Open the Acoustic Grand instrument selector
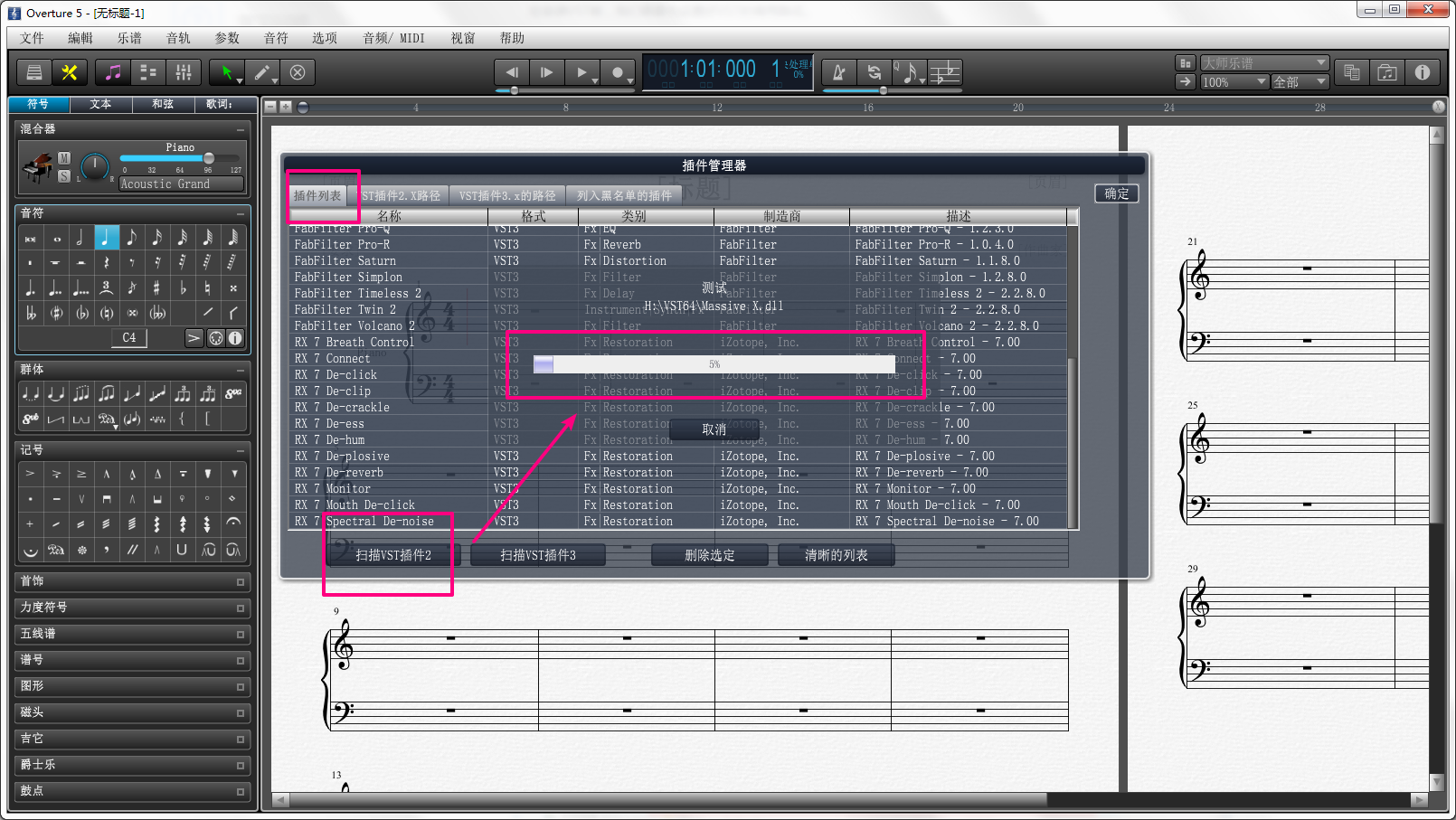 tap(181, 184)
